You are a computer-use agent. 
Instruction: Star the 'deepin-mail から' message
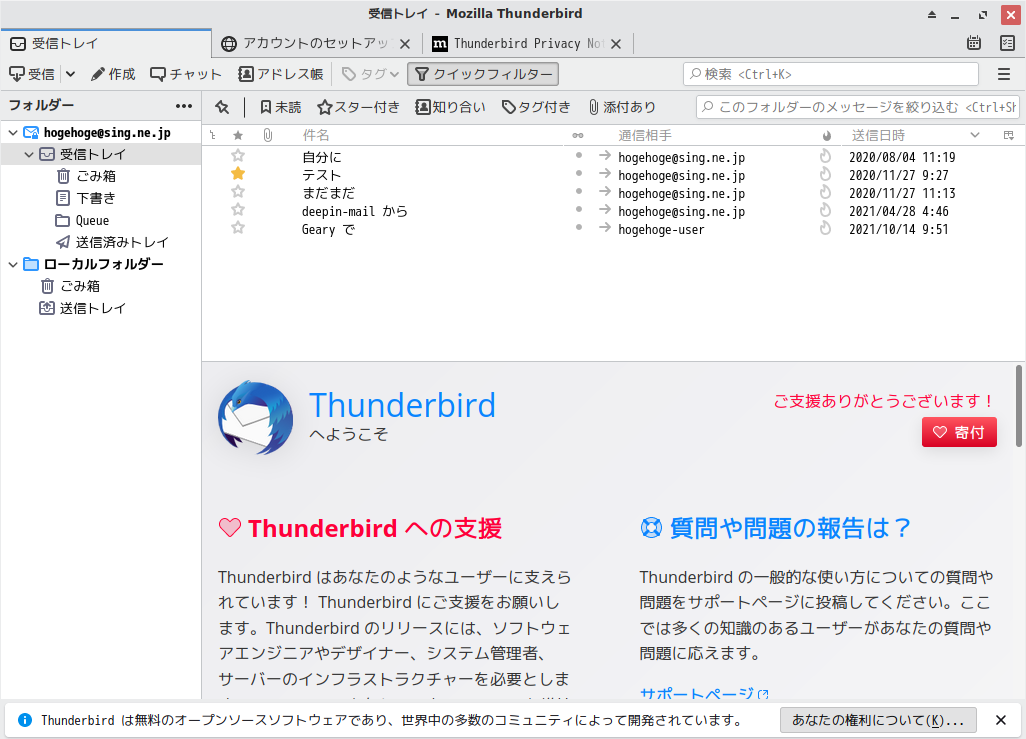[x=238, y=210]
